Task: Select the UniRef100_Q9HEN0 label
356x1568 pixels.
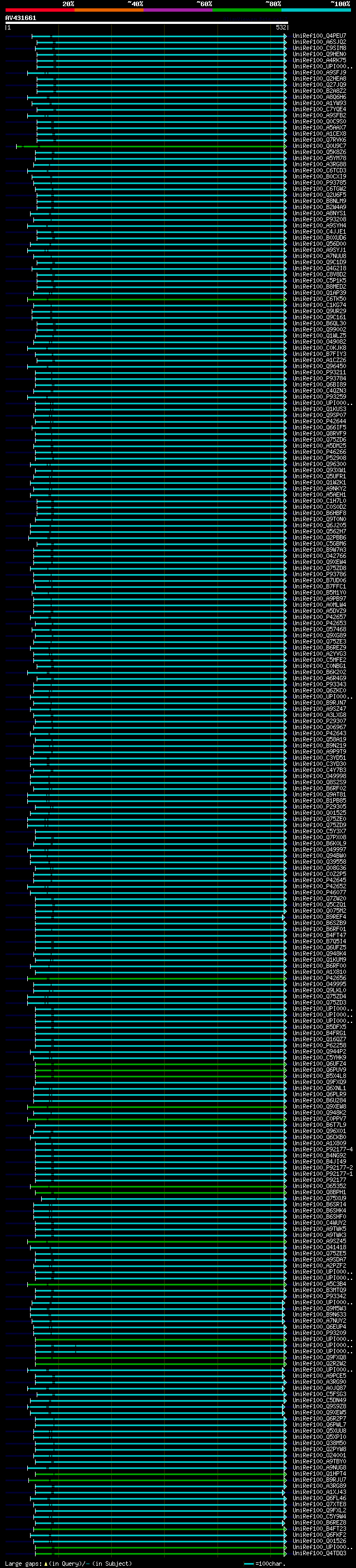Action: click(319, 54)
